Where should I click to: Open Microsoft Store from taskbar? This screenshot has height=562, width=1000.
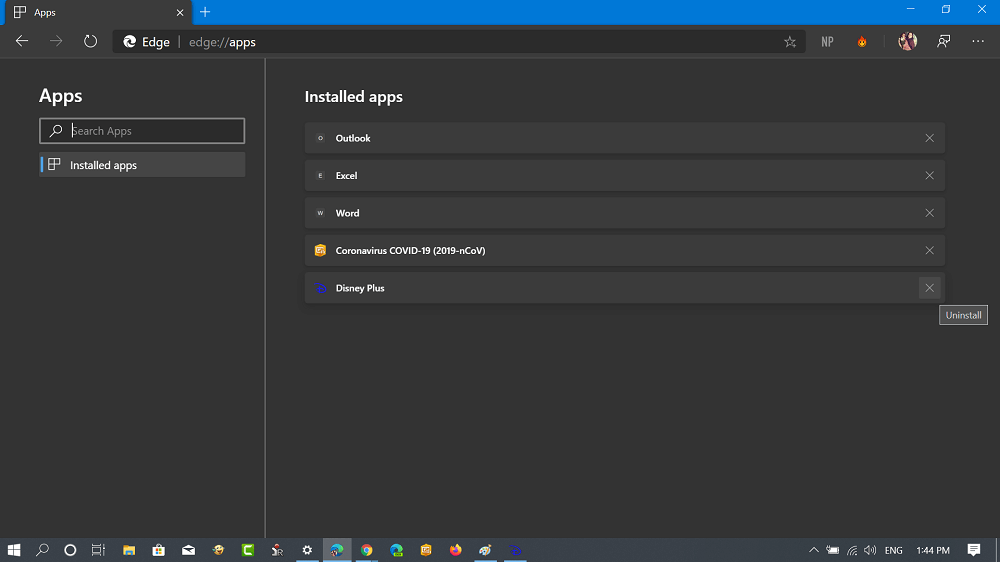pyautogui.click(x=158, y=550)
